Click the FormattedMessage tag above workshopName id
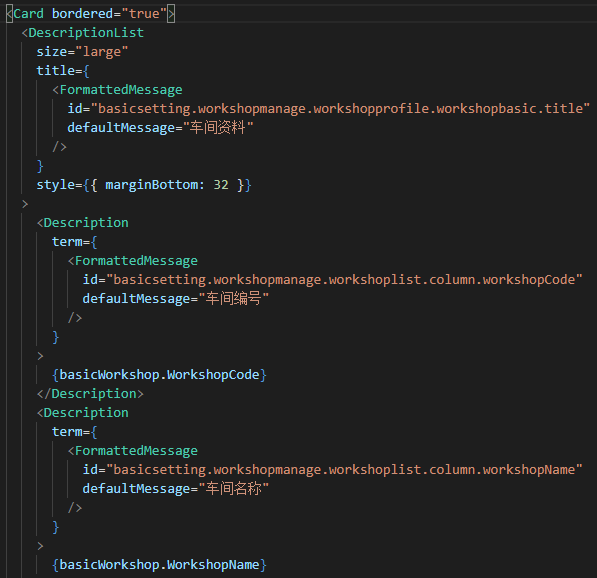This screenshot has width=597, height=578. [x=132, y=451]
